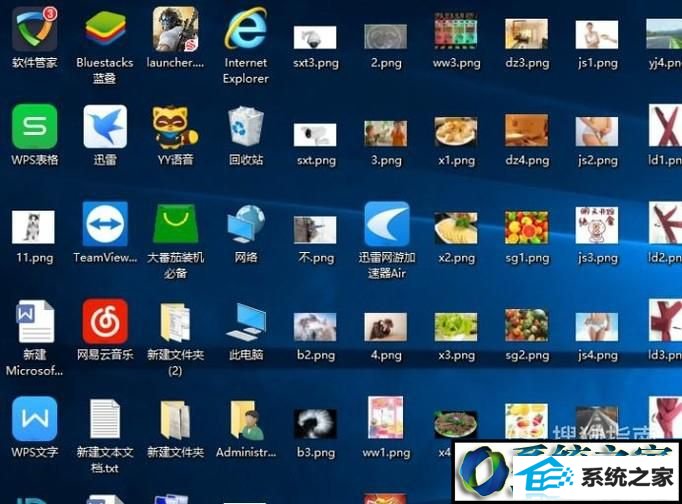
Task: Select the sg2.png fruit image
Action: (526, 325)
